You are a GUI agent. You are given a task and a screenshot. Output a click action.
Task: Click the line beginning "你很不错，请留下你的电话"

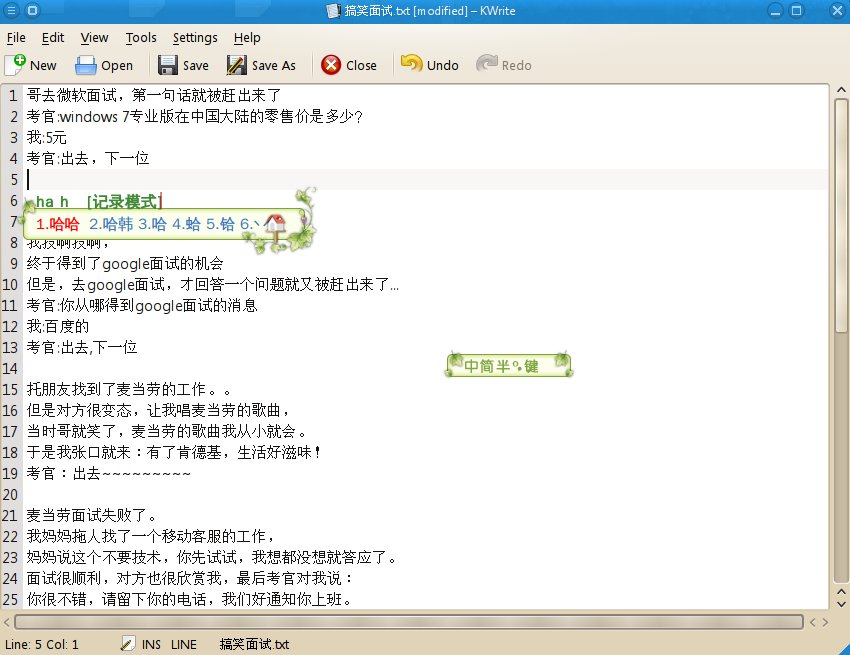click(x=189, y=599)
